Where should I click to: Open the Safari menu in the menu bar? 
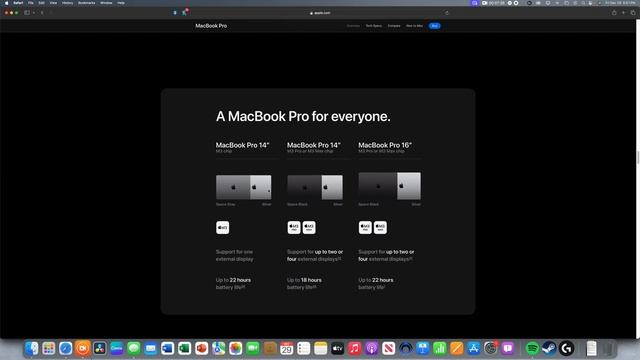tap(18, 3)
